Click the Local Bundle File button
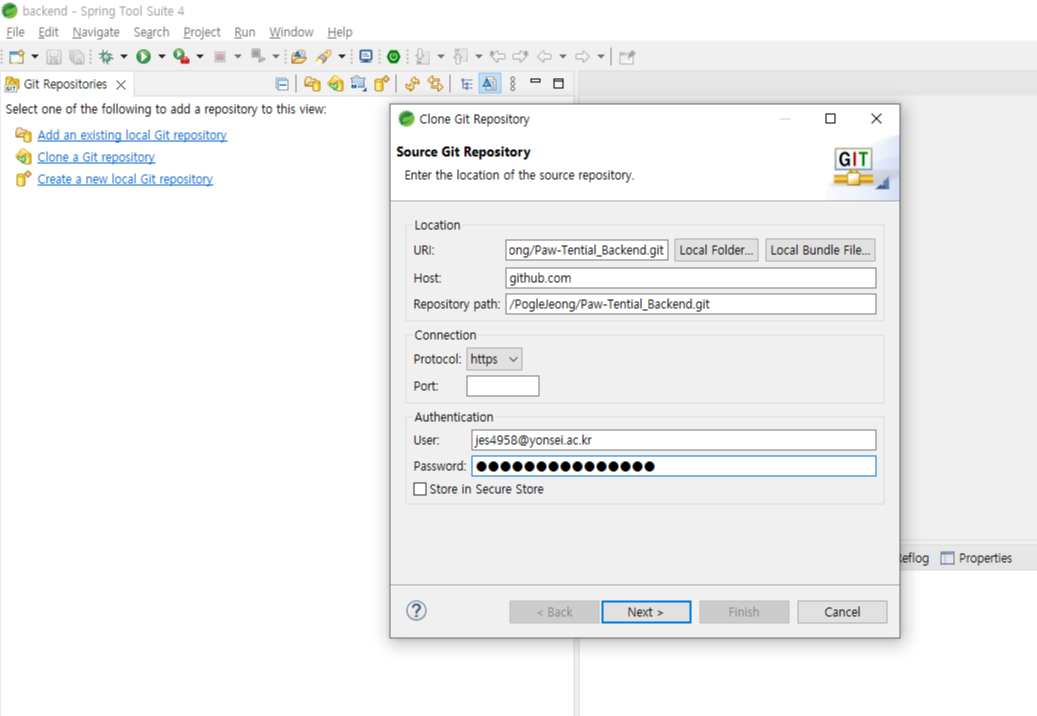Screen dimensions: 1037x716 tap(820, 250)
